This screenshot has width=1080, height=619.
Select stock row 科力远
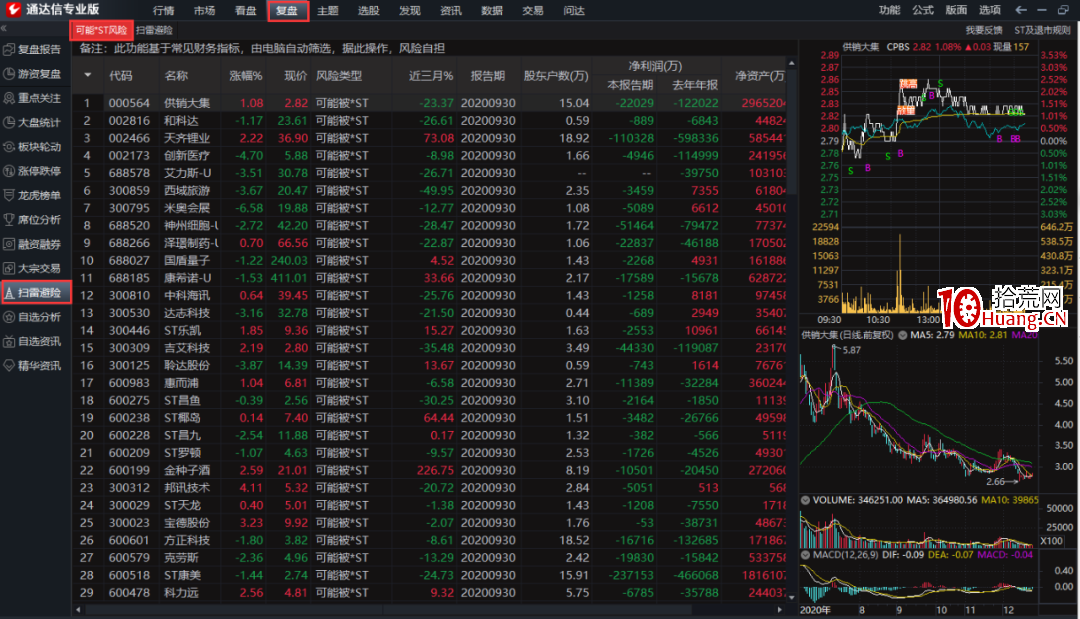[x=429, y=592]
